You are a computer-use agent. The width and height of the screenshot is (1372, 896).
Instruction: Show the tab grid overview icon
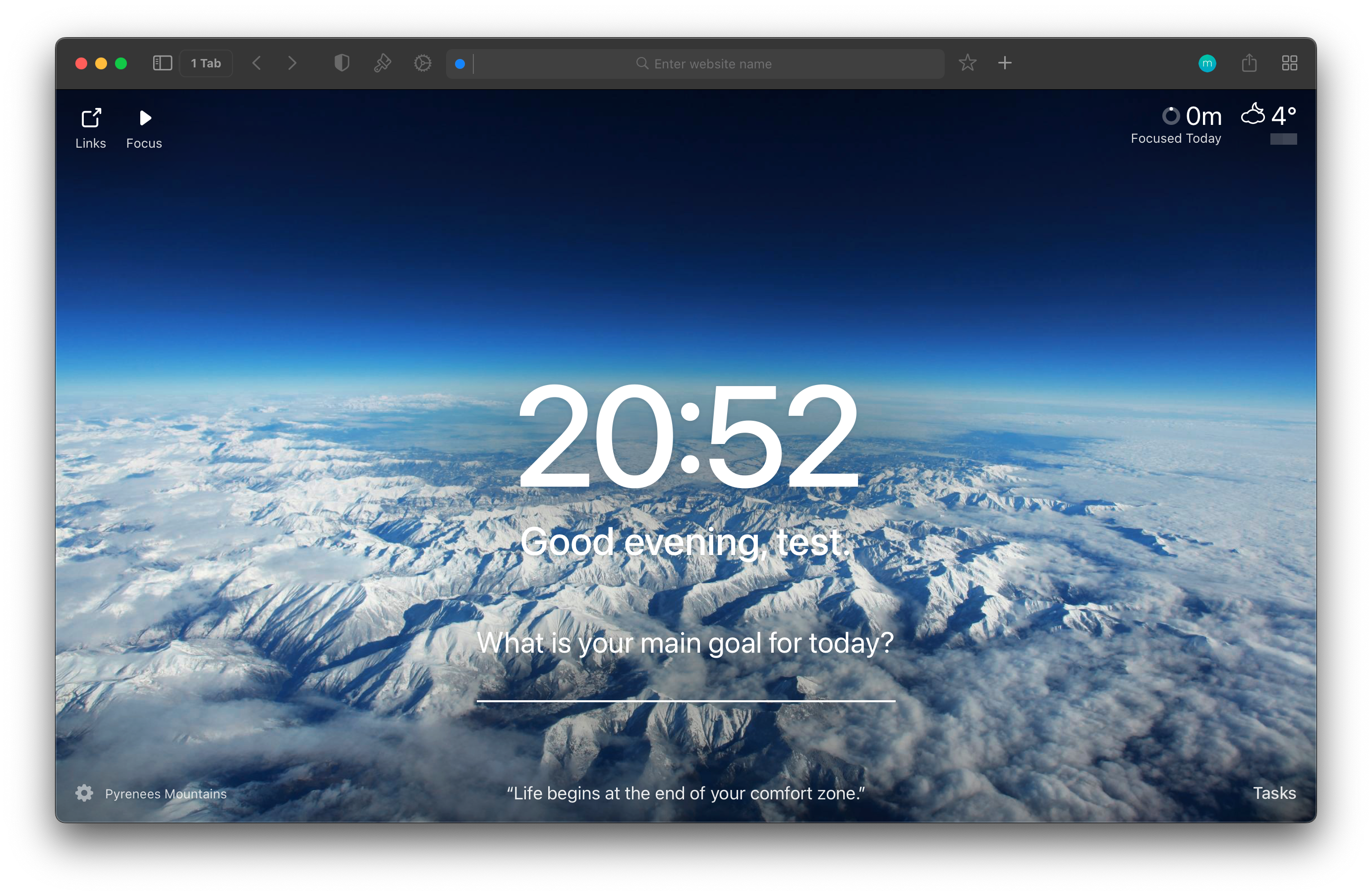point(1290,63)
